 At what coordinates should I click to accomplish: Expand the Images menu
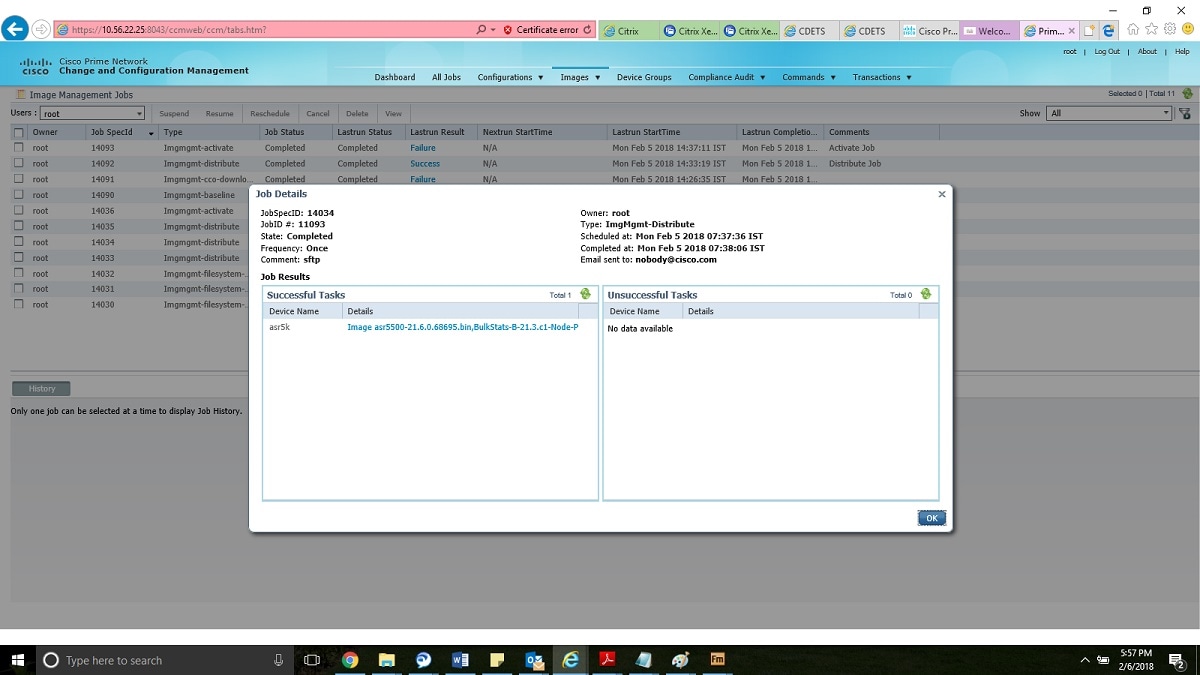(580, 77)
